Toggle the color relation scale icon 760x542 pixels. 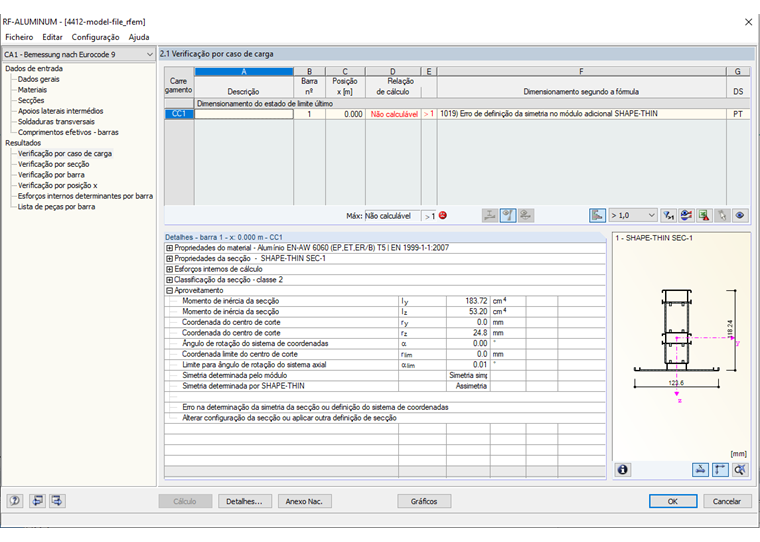click(x=597, y=215)
